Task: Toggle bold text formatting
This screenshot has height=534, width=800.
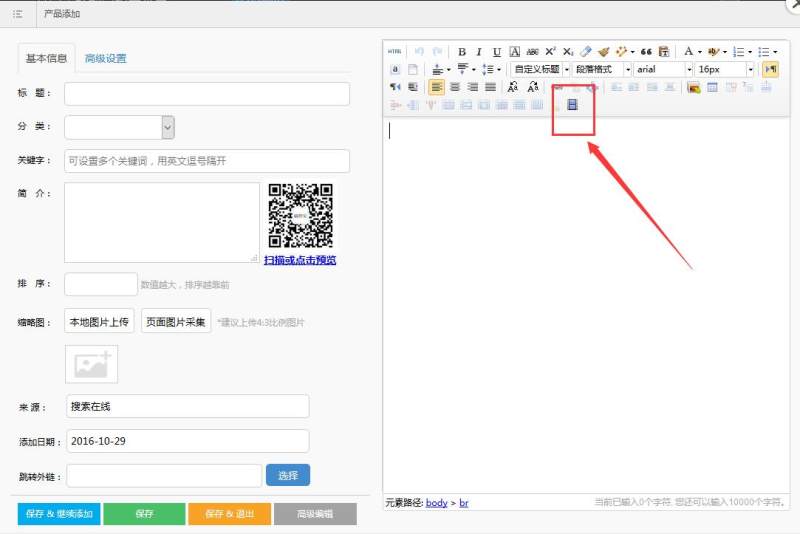Action: [x=462, y=52]
